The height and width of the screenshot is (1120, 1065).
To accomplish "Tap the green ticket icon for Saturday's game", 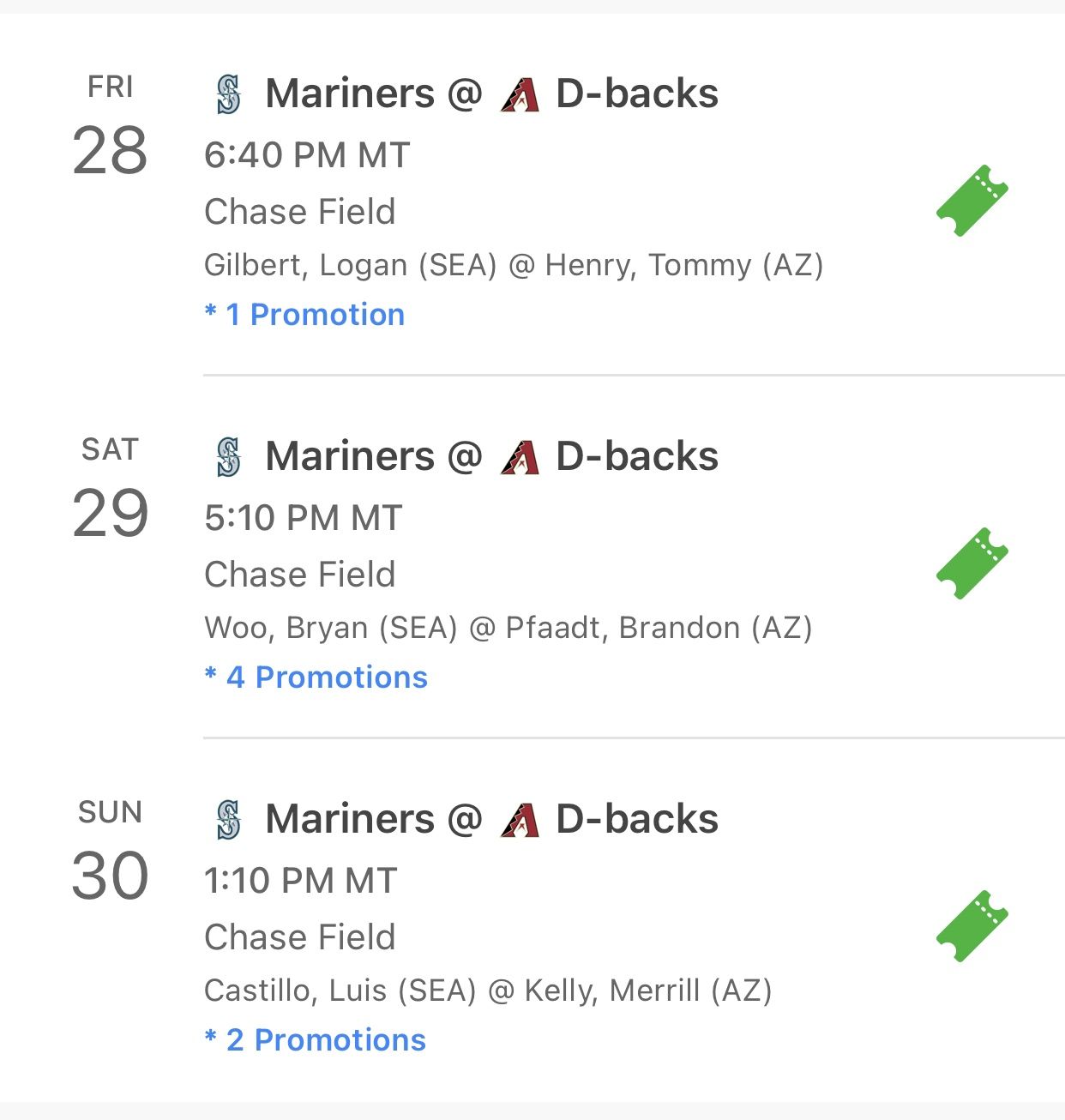I will 972,563.
